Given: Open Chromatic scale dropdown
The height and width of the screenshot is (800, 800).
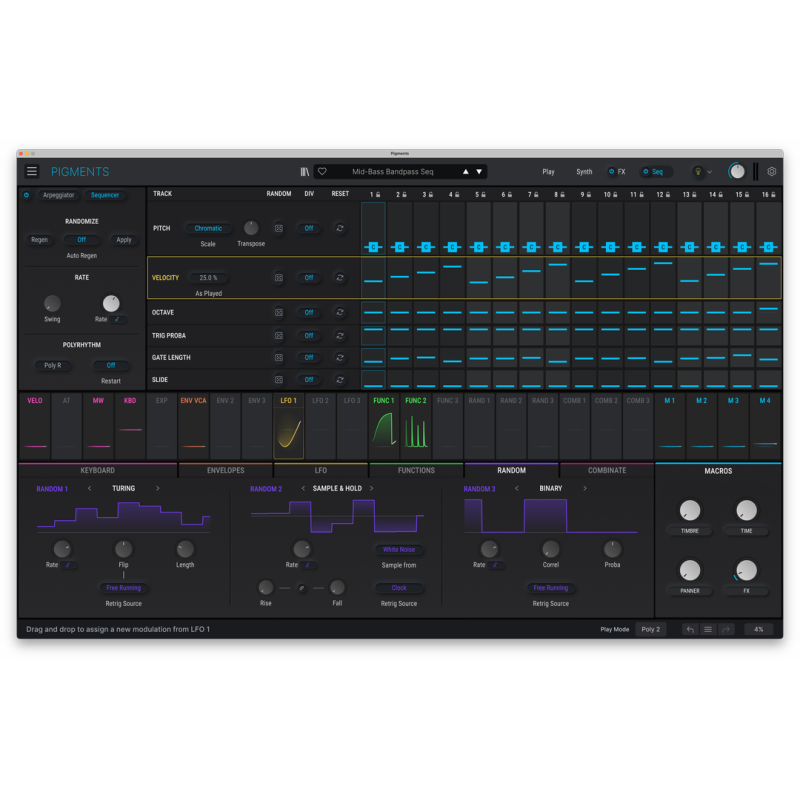Looking at the screenshot, I should click(208, 229).
